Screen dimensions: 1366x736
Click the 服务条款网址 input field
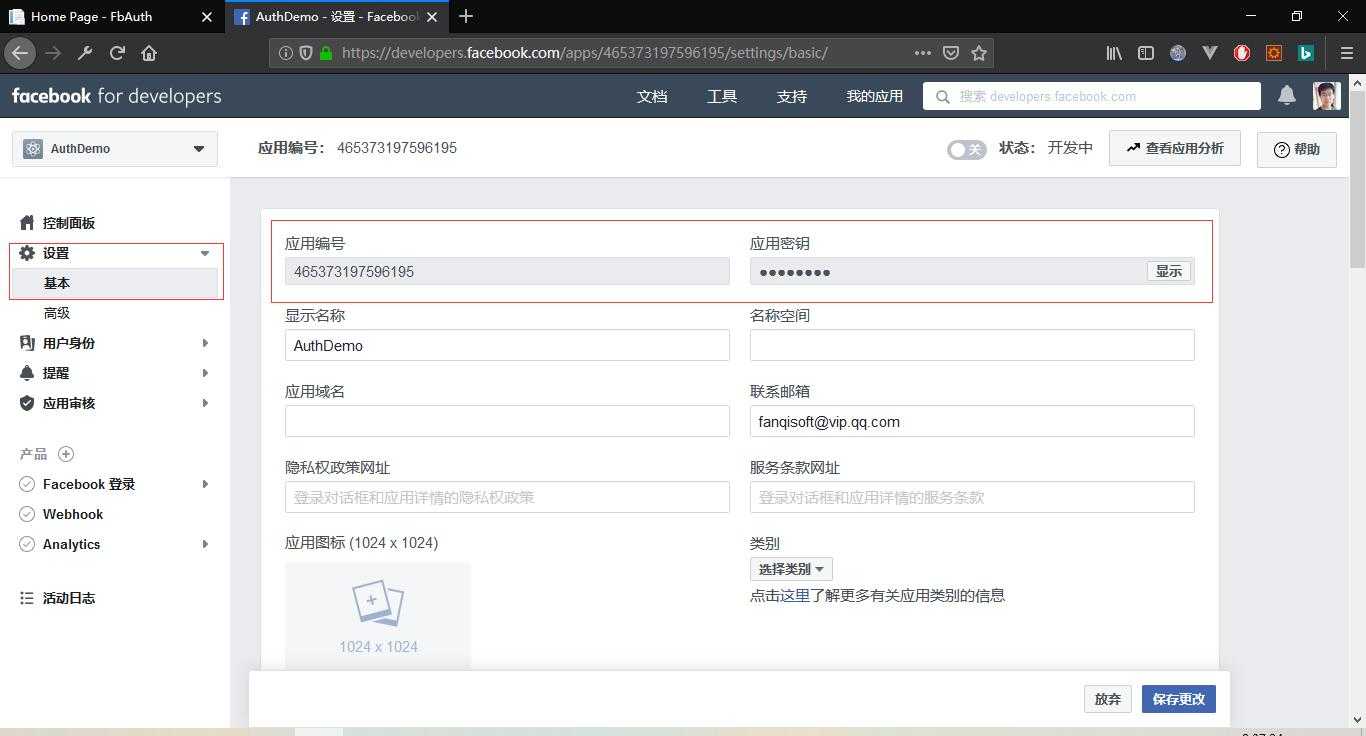(x=972, y=497)
